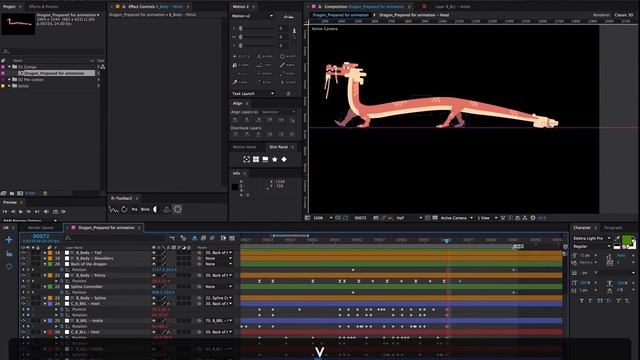This screenshot has width=640, height=360.
Task: Switch to the Render Queue tab
Action: point(41,228)
